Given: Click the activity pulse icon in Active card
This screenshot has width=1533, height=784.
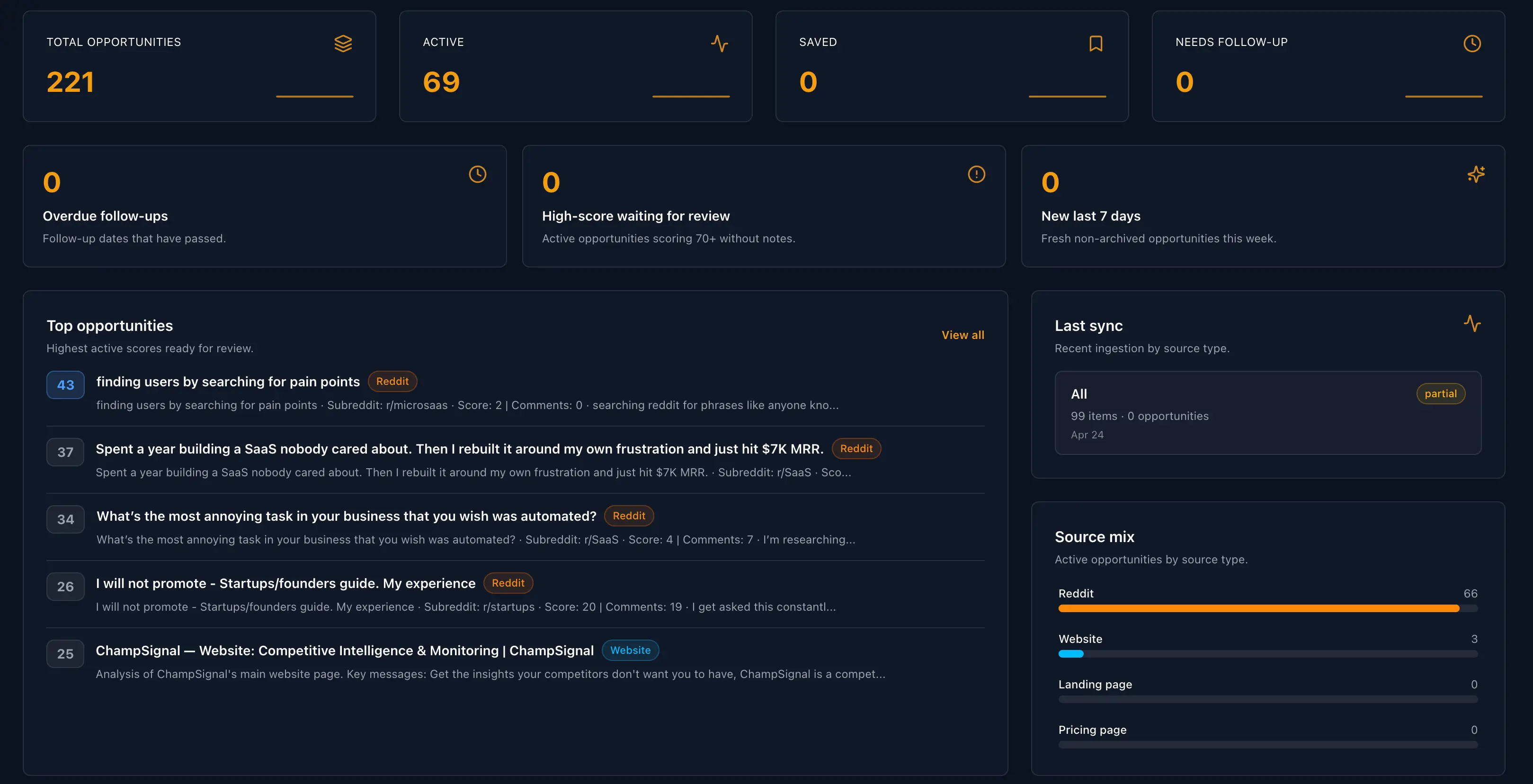Looking at the screenshot, I should pos(720,44).
